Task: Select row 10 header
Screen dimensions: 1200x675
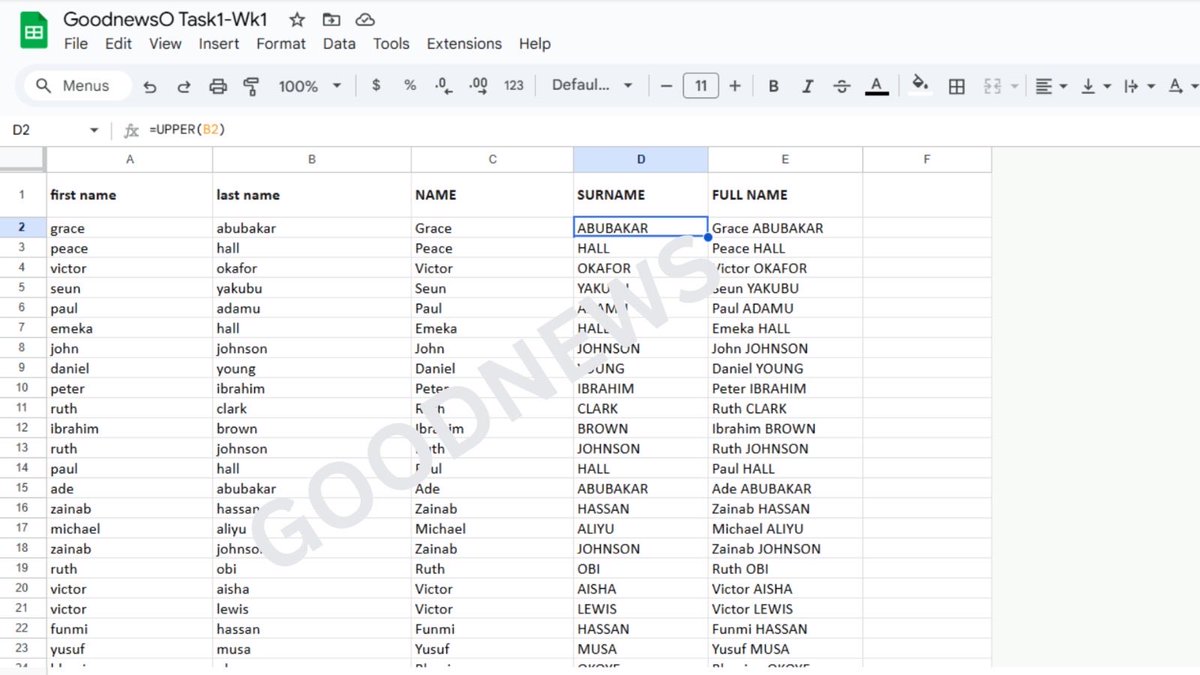Action: point(22,388)
